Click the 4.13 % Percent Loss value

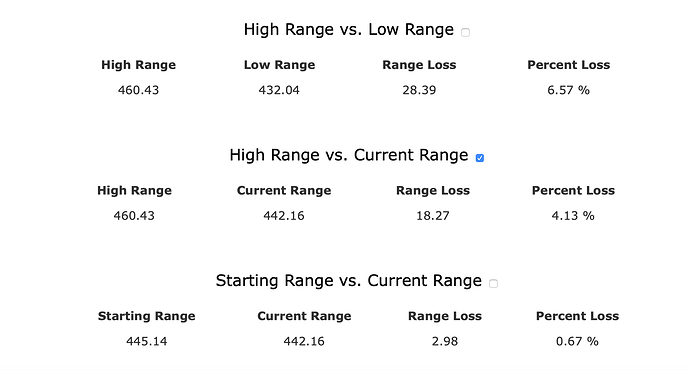573,216
